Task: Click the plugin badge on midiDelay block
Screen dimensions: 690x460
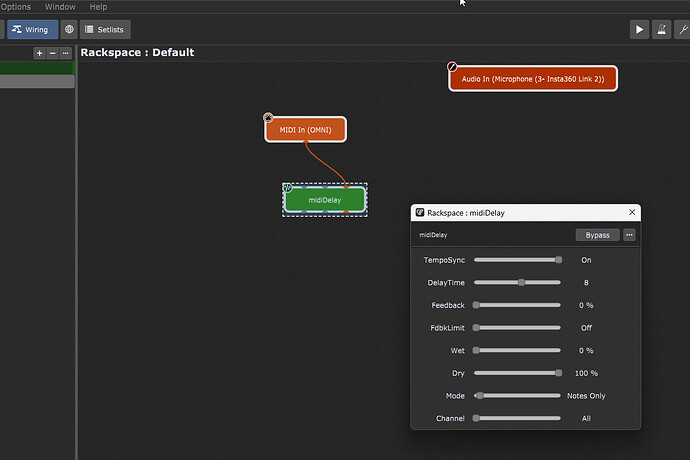Action: pos(287,187)
